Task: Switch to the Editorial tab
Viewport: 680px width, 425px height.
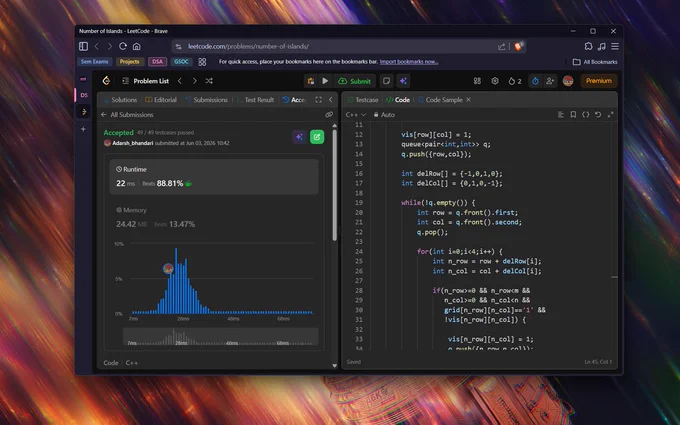Action: click(161, 100)
